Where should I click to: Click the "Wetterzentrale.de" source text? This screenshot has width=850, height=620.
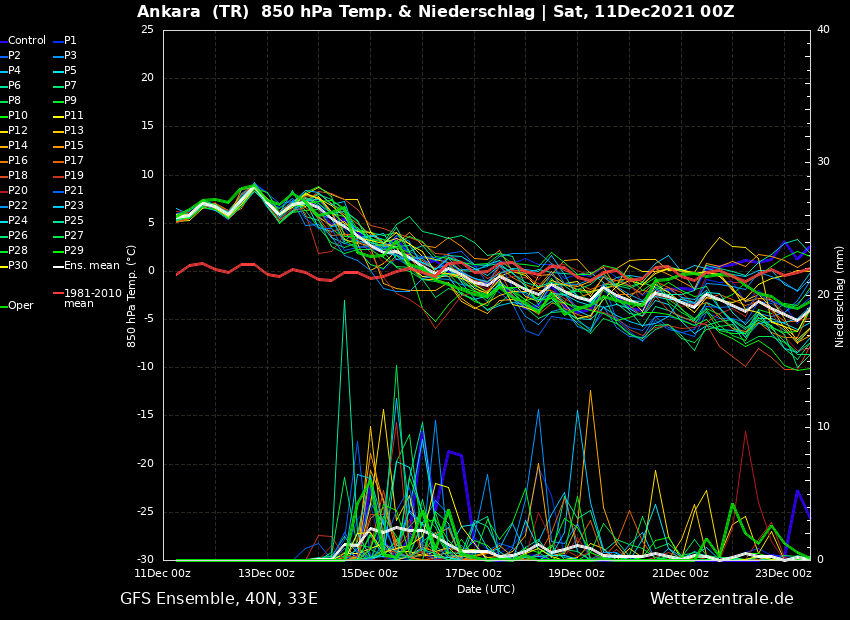(x=722, y=599)
